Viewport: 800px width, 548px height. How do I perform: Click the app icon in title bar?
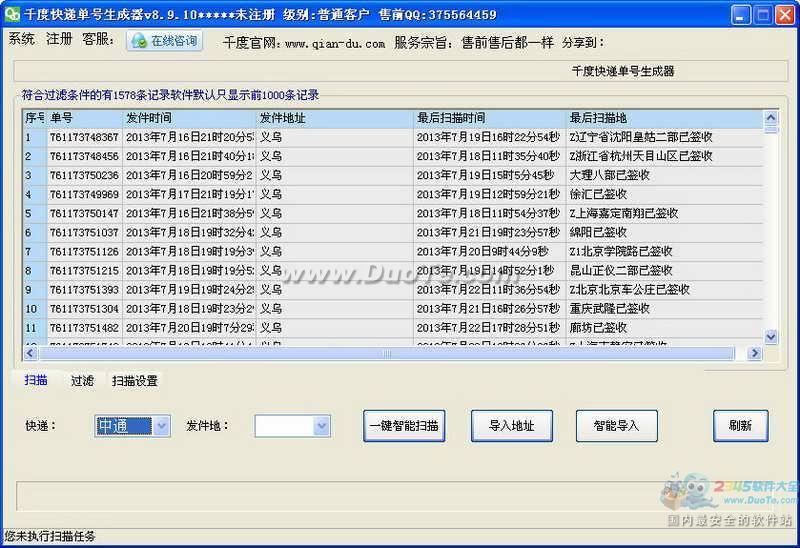coord(13,15)
